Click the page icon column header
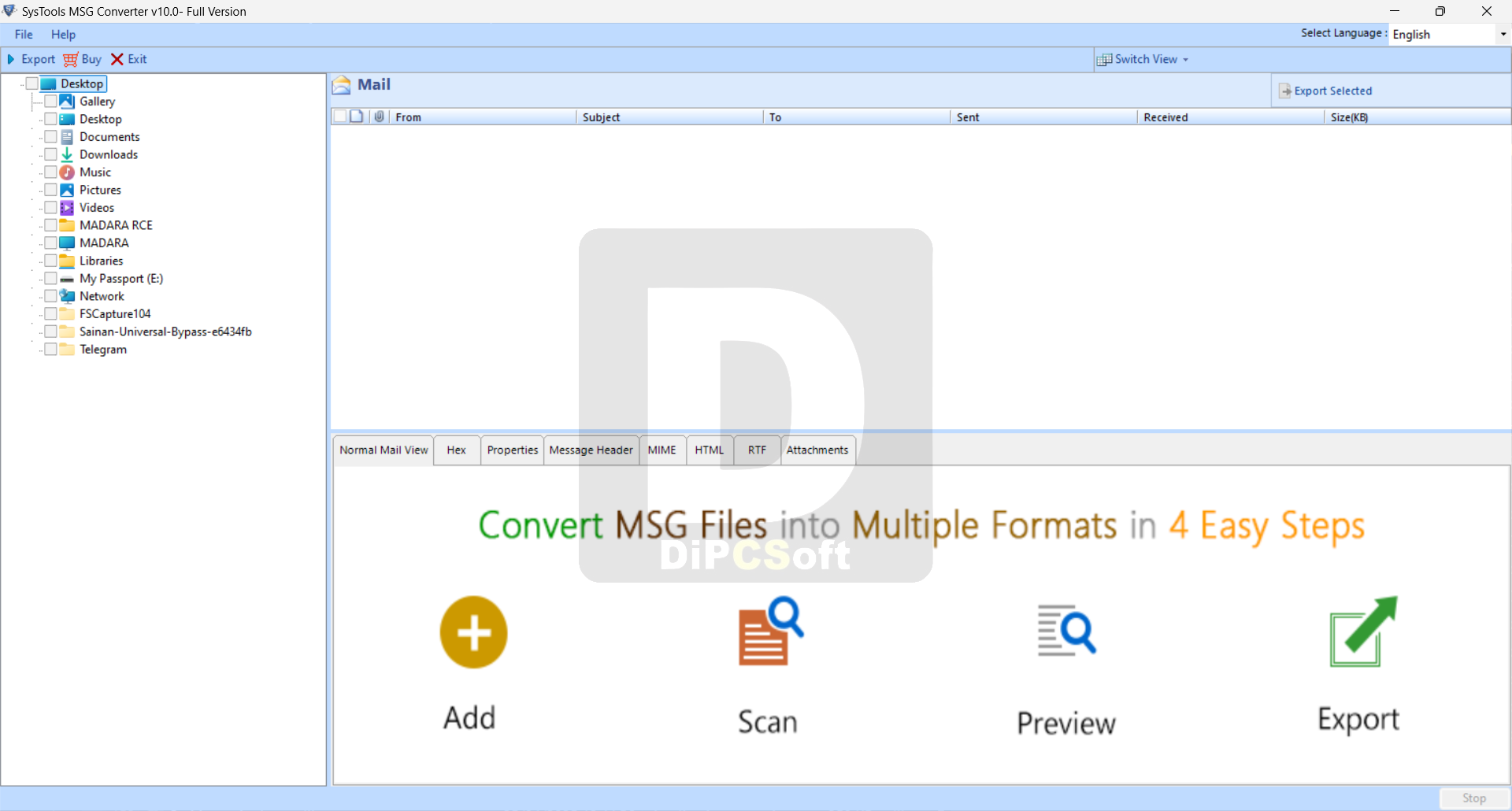 (357, 117)
